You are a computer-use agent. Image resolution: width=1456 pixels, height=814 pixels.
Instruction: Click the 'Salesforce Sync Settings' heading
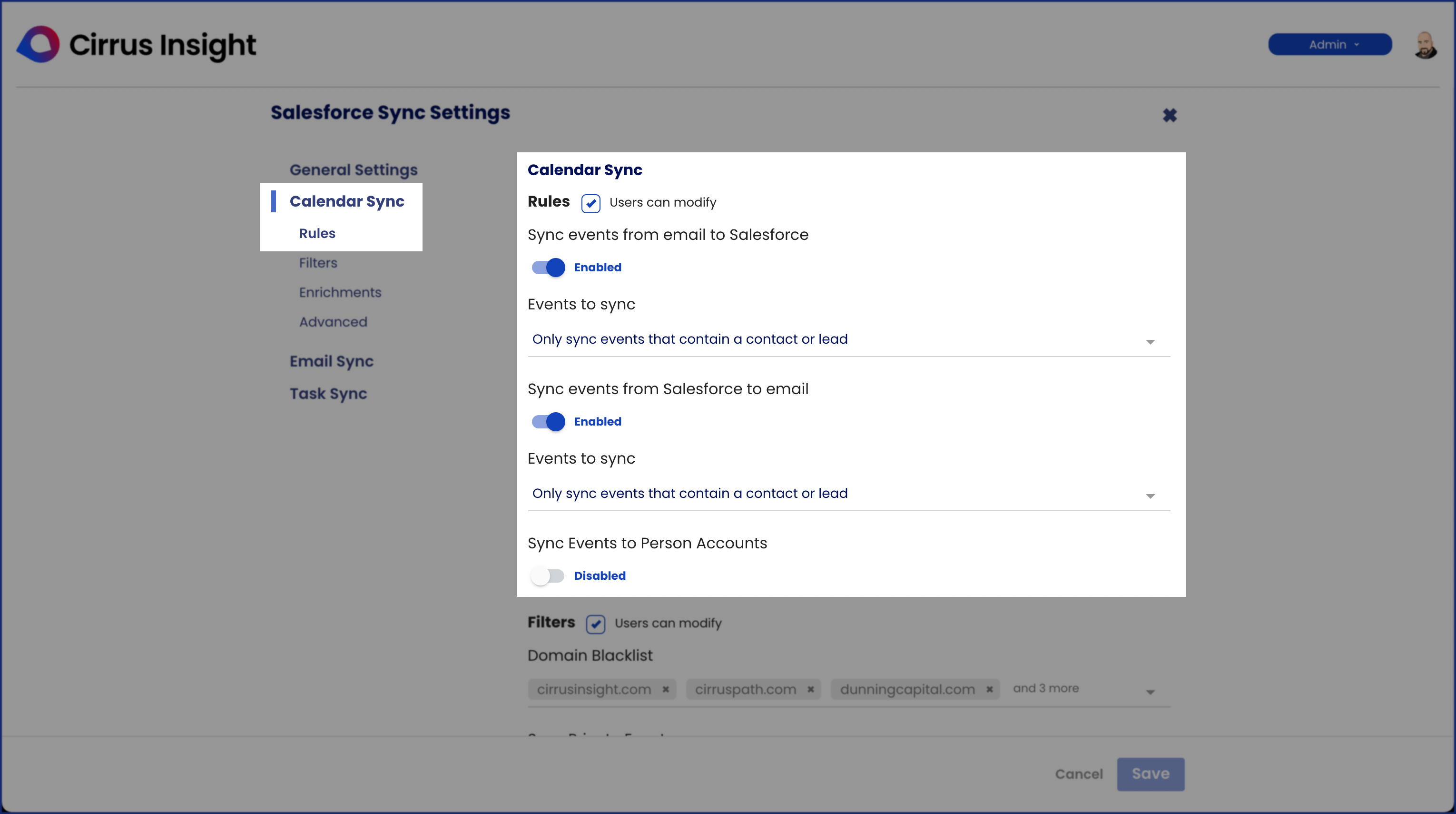(x=390, y=112)
